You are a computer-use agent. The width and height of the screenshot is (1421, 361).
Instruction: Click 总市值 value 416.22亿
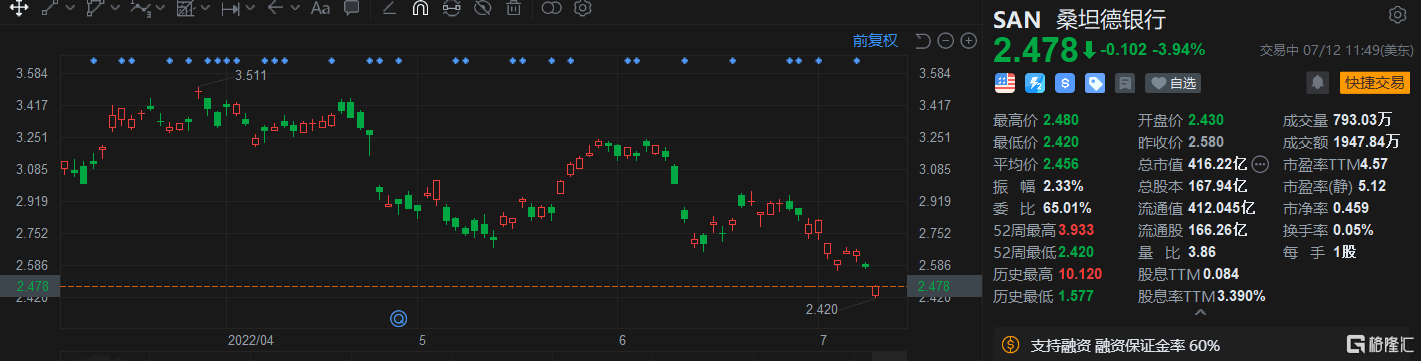1217,163
